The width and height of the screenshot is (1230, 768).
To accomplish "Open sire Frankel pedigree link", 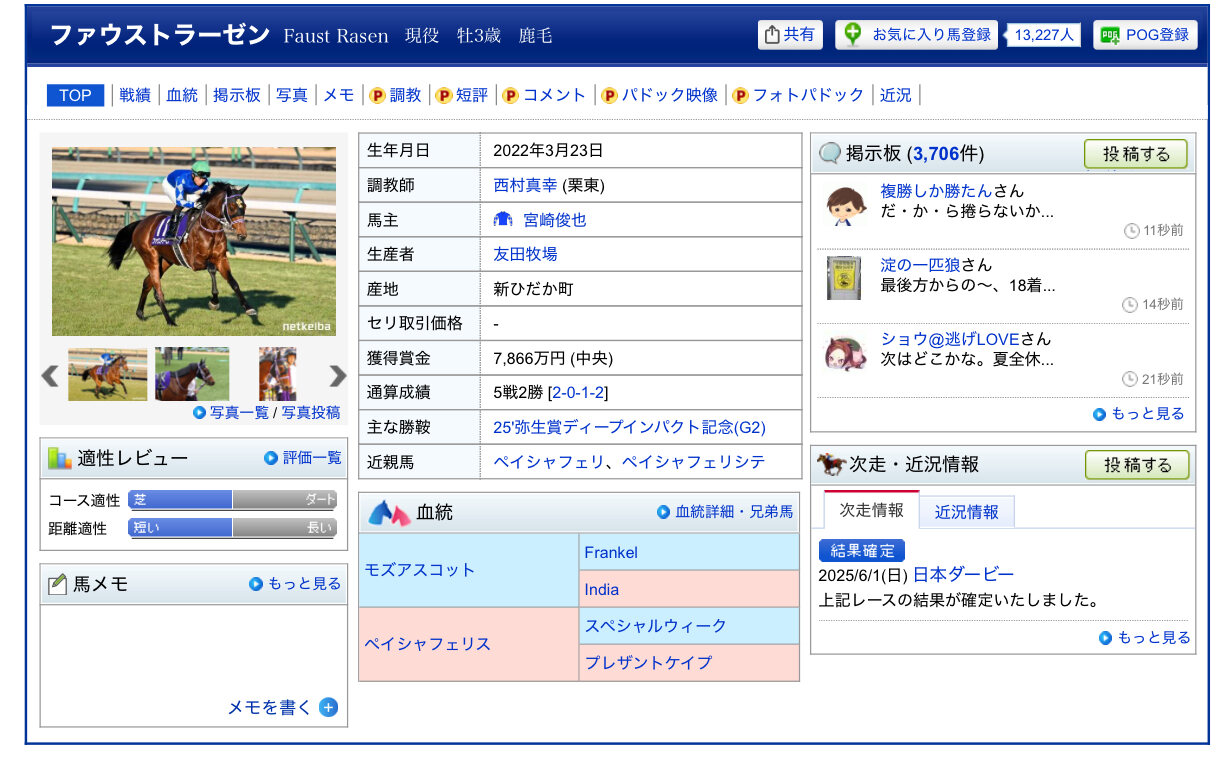I will 611,553.
